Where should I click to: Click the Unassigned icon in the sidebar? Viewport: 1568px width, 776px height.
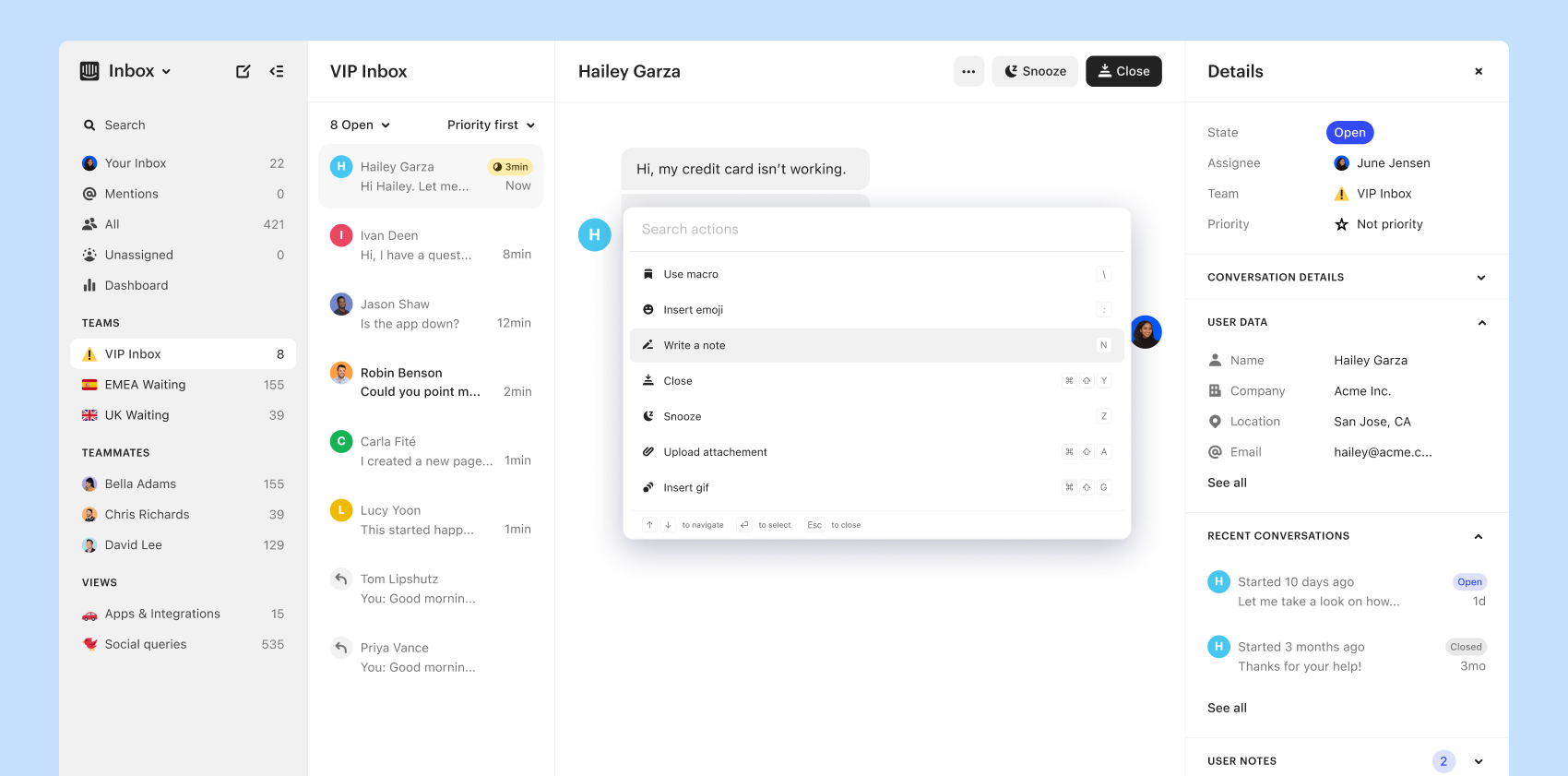click(89, 255)
